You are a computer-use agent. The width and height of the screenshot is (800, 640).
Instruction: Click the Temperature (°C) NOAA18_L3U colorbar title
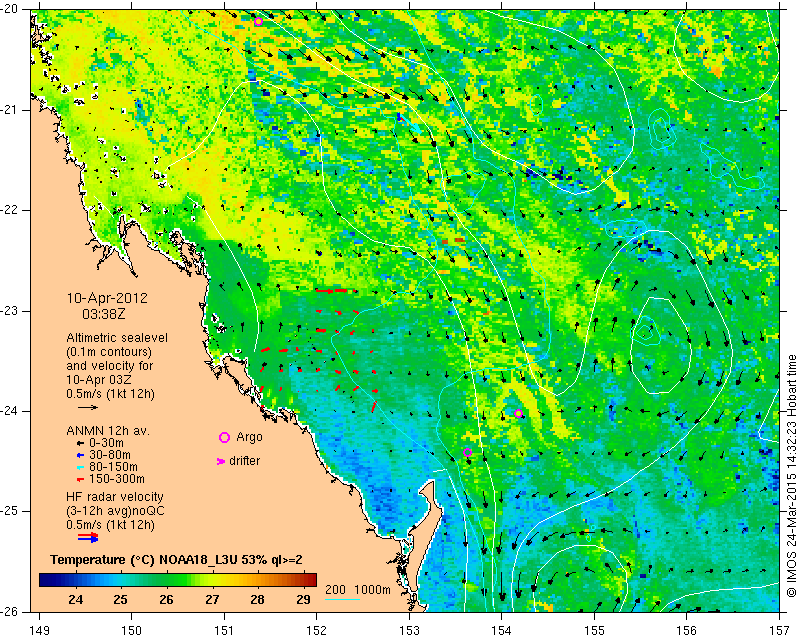pos(176,560)
